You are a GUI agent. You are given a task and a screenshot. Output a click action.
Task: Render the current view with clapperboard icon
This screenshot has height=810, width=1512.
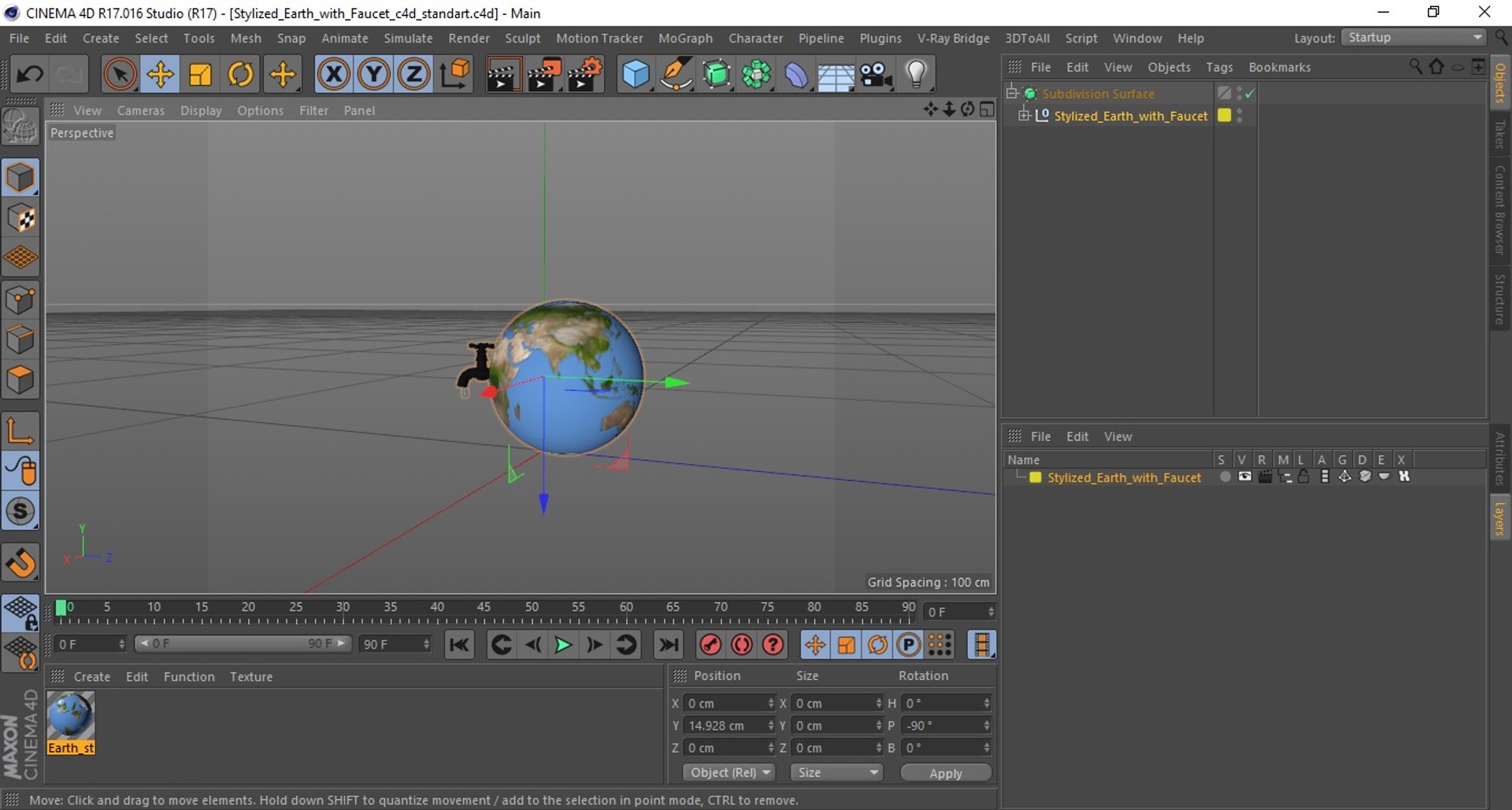[x=502, y=75]
